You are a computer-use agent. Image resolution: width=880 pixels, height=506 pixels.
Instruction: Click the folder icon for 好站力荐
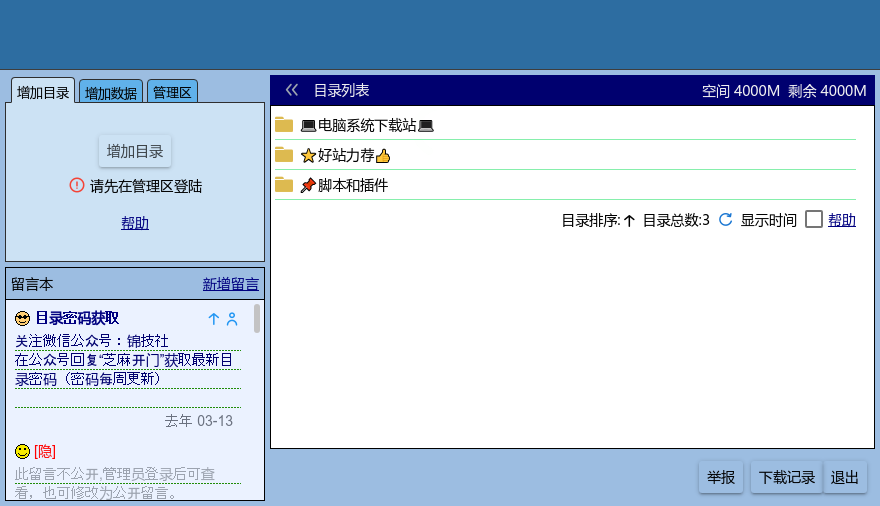pyautogui.click(x=284, y=155)
